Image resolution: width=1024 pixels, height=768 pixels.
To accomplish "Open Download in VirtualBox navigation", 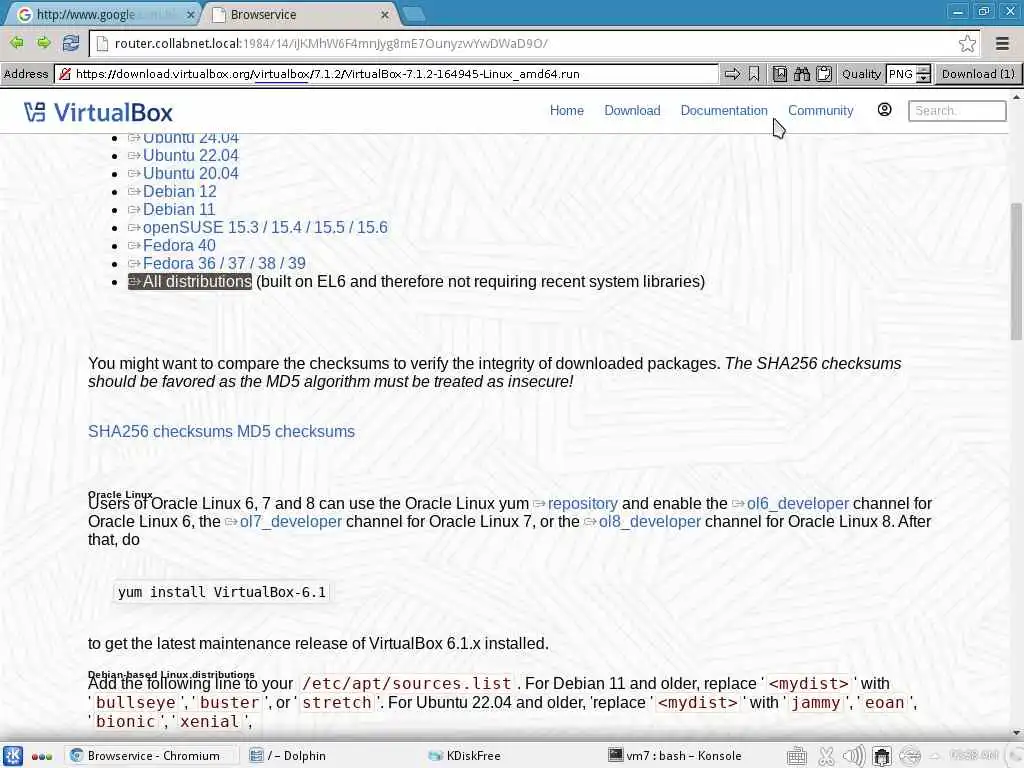I will [632, 110].
